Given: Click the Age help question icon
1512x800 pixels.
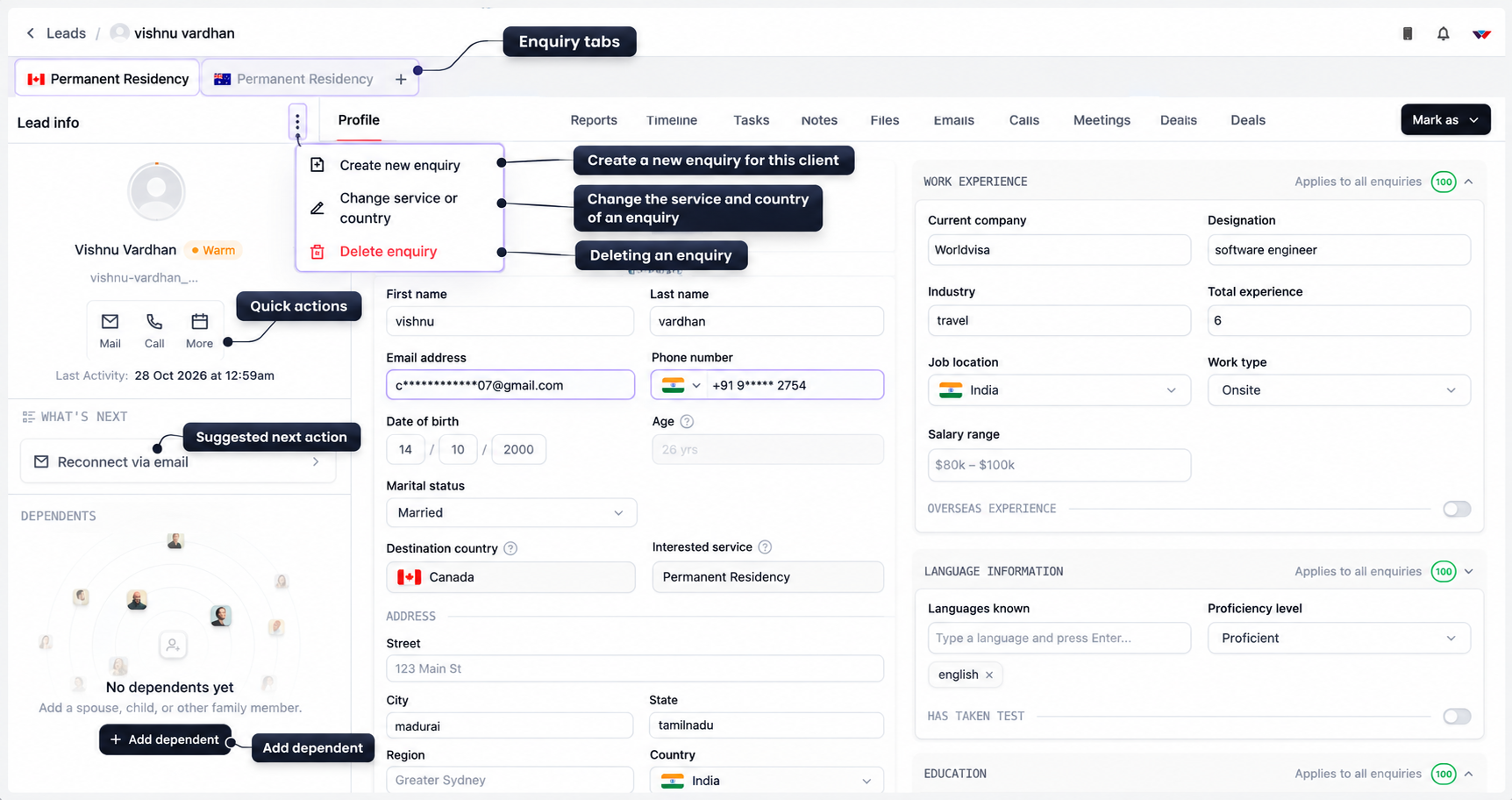Looking at the screenshot, I should [x=687, y=422].
